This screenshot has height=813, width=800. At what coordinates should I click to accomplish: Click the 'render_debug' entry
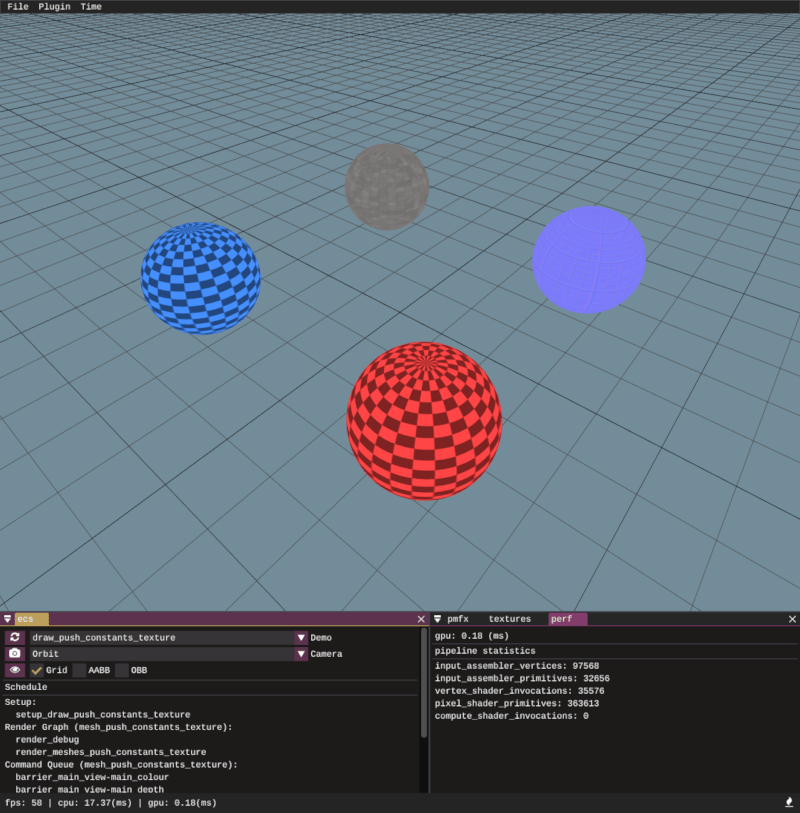point(47,739)
